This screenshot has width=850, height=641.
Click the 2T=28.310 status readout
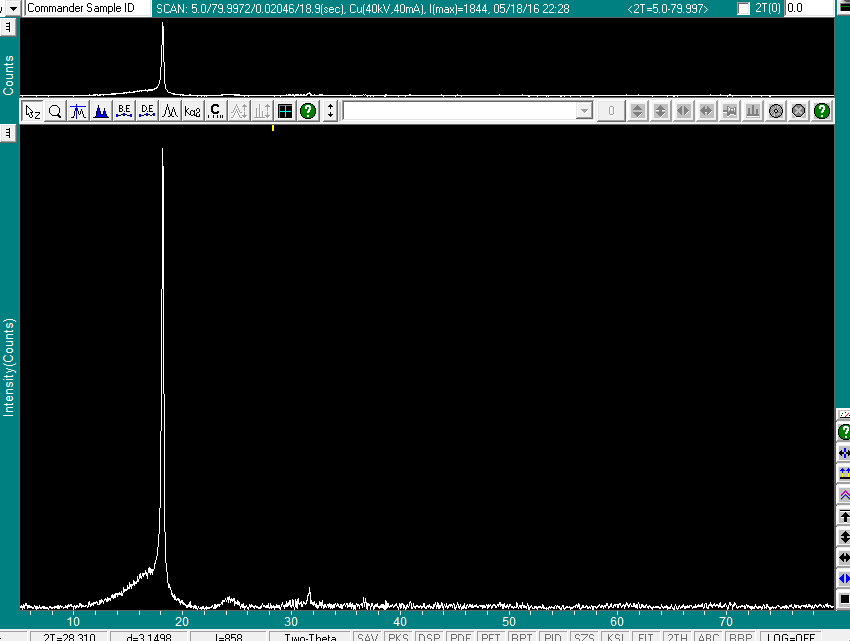coord(69,637)
